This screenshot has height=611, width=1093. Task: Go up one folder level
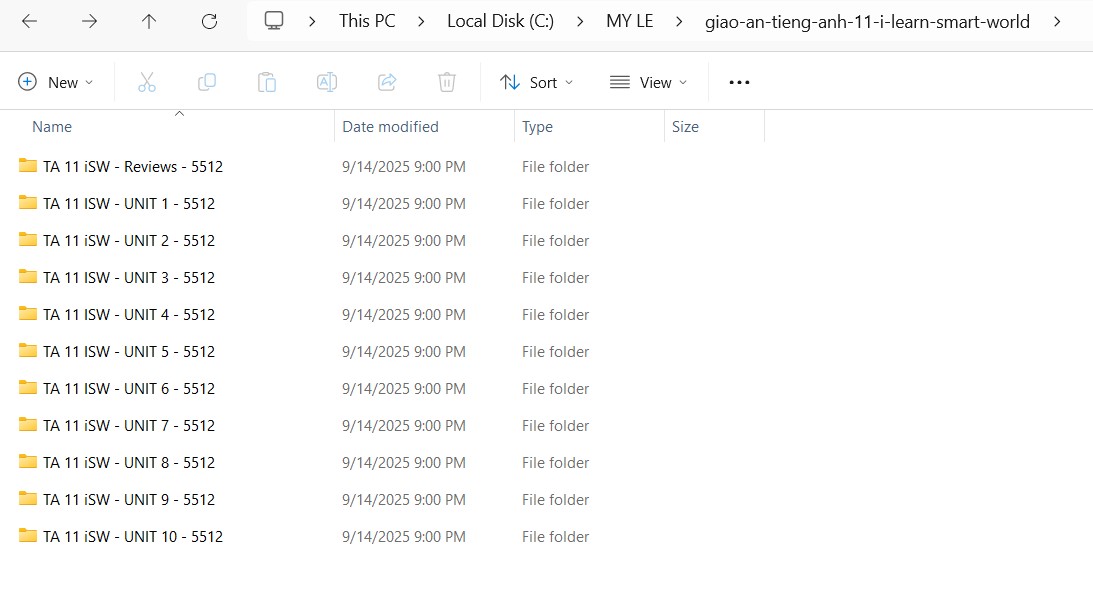pyautogui.click(x=149, y=21)
